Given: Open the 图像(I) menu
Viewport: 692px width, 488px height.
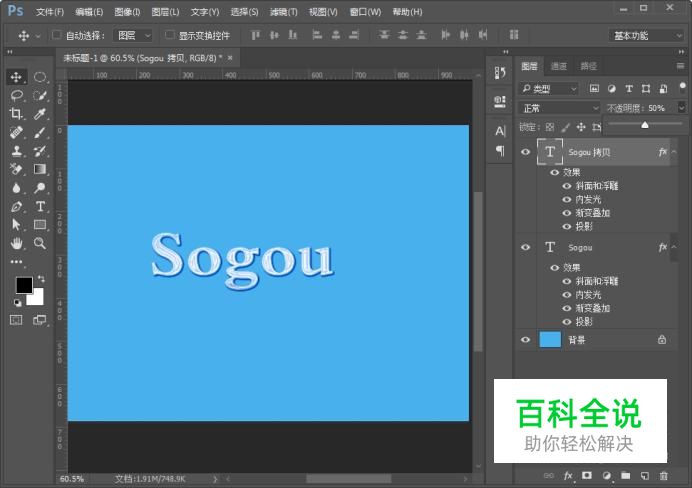Looking at the screenshot, I should (x=127, y=12).
